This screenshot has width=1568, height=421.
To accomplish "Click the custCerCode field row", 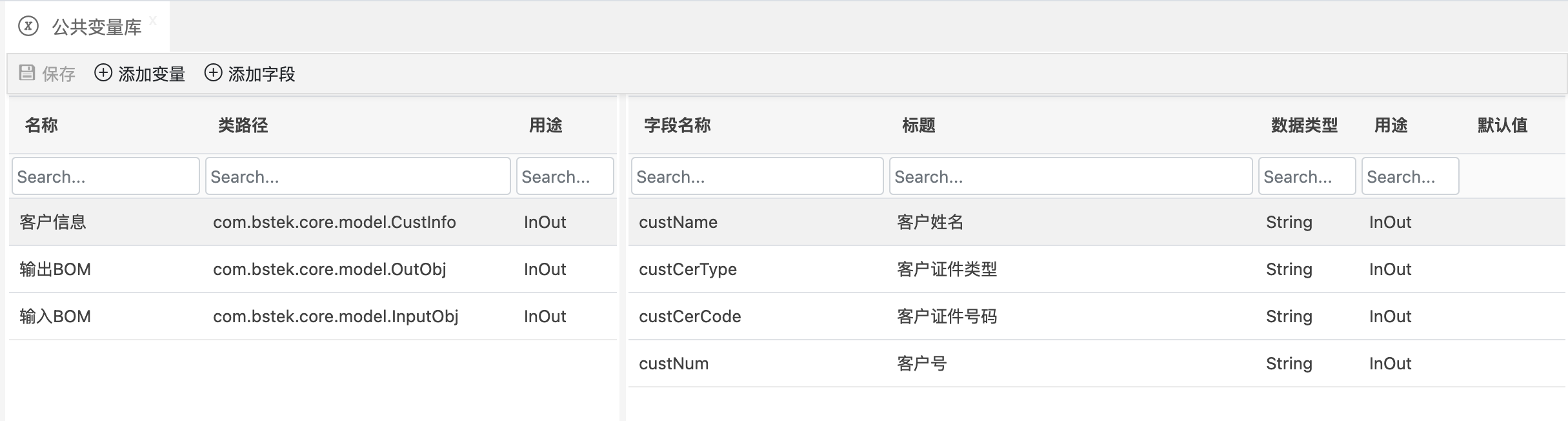I will point(690,316).
